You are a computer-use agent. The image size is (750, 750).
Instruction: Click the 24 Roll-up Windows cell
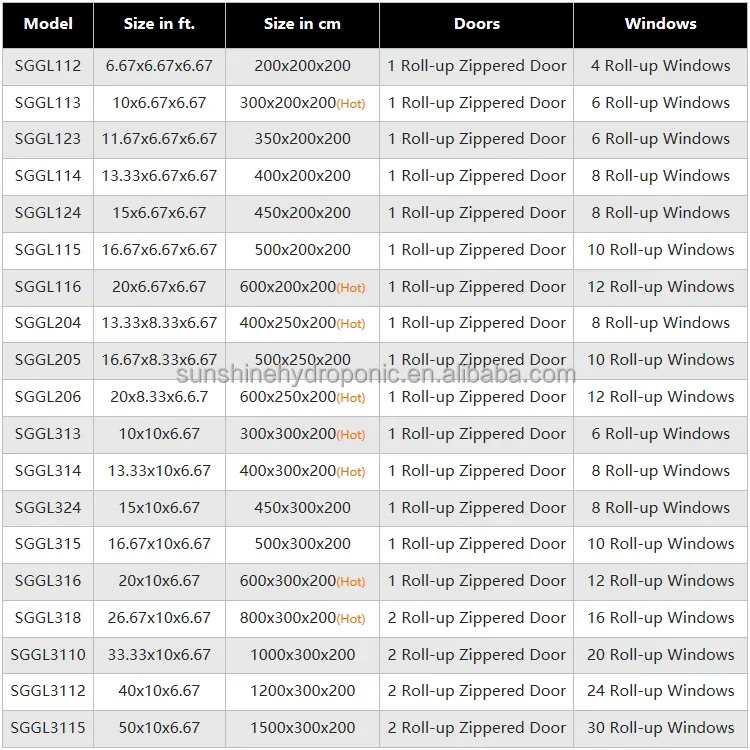(661, 691)
